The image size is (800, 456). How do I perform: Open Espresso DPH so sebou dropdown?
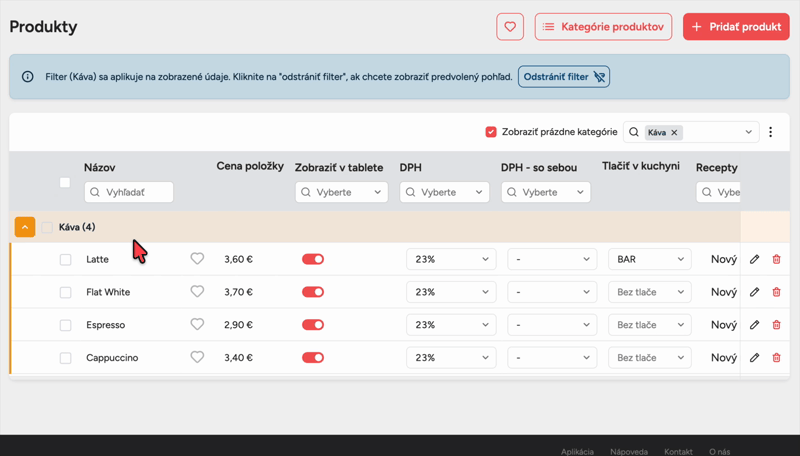[552, 324]
